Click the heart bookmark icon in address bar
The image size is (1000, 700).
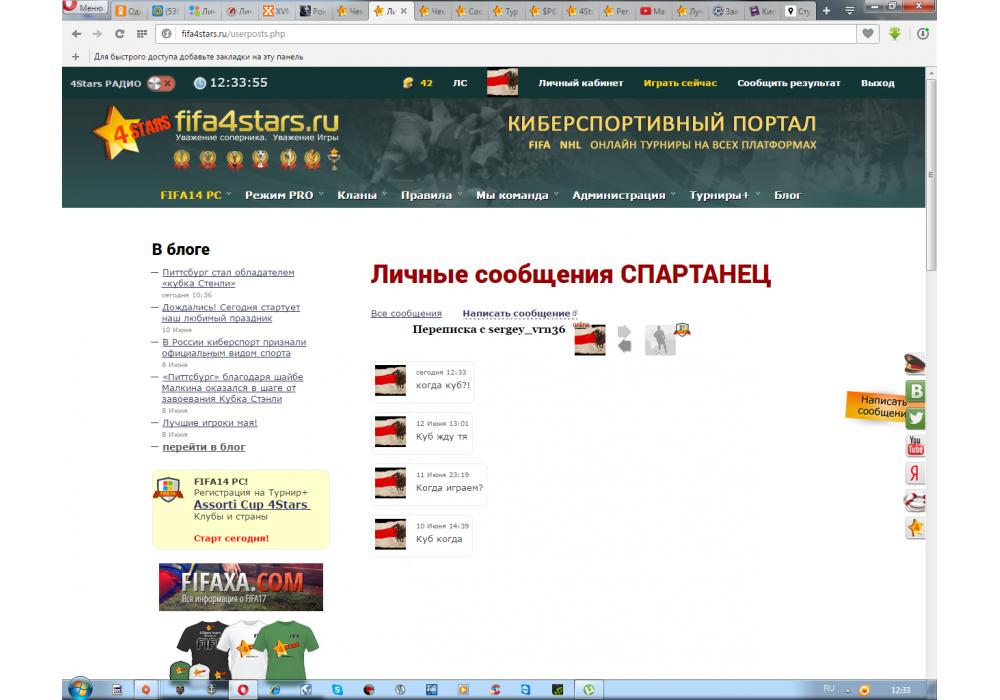(868, 33)
